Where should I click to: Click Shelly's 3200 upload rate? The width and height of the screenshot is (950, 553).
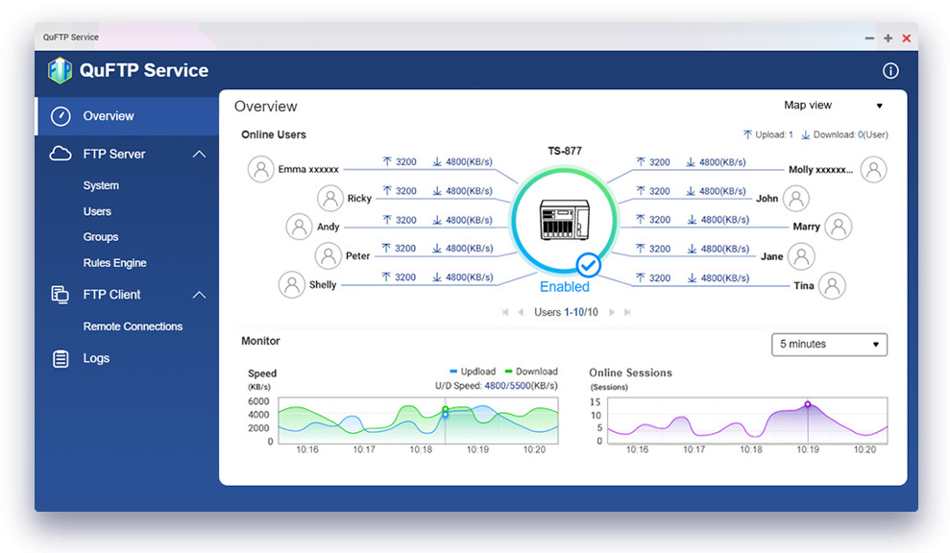coord(405,277)
